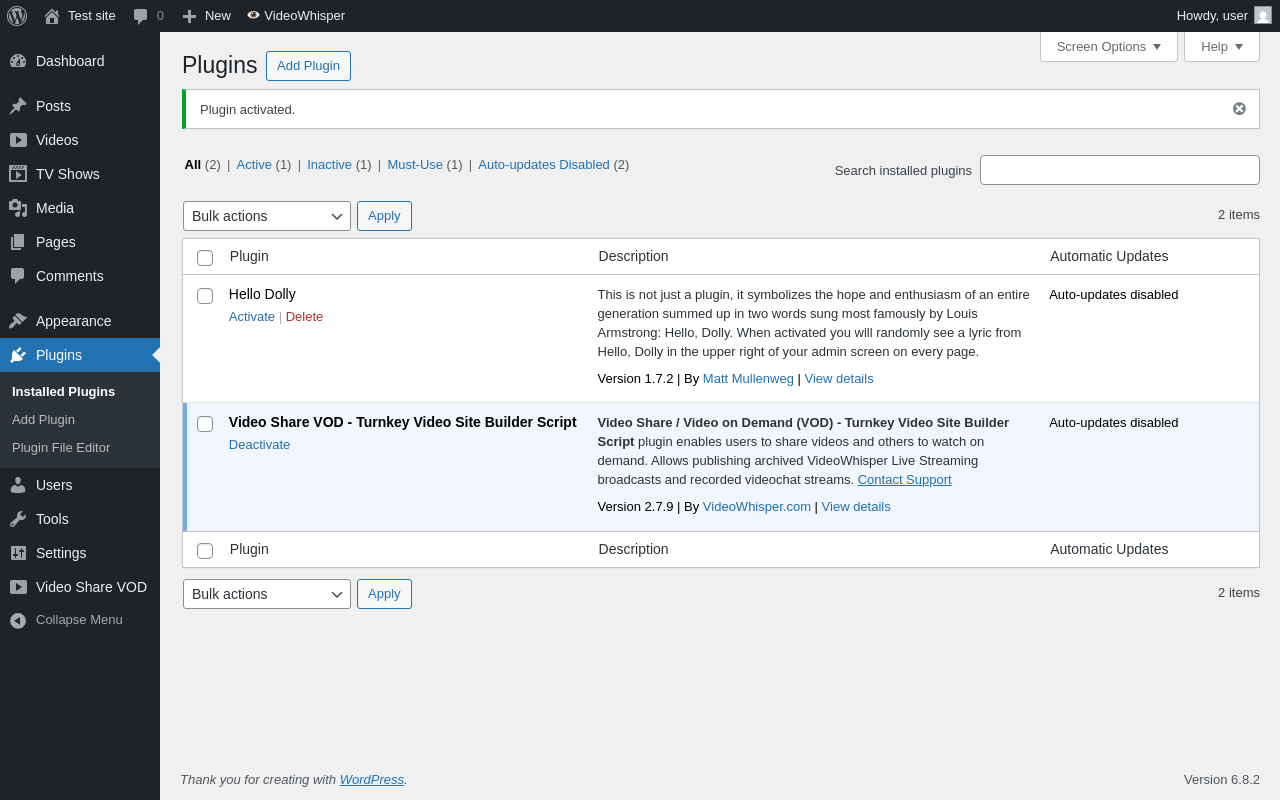This screenshot has width=1280, height=800.
Task: Click the Test site home icon
Action: point(52,16)
